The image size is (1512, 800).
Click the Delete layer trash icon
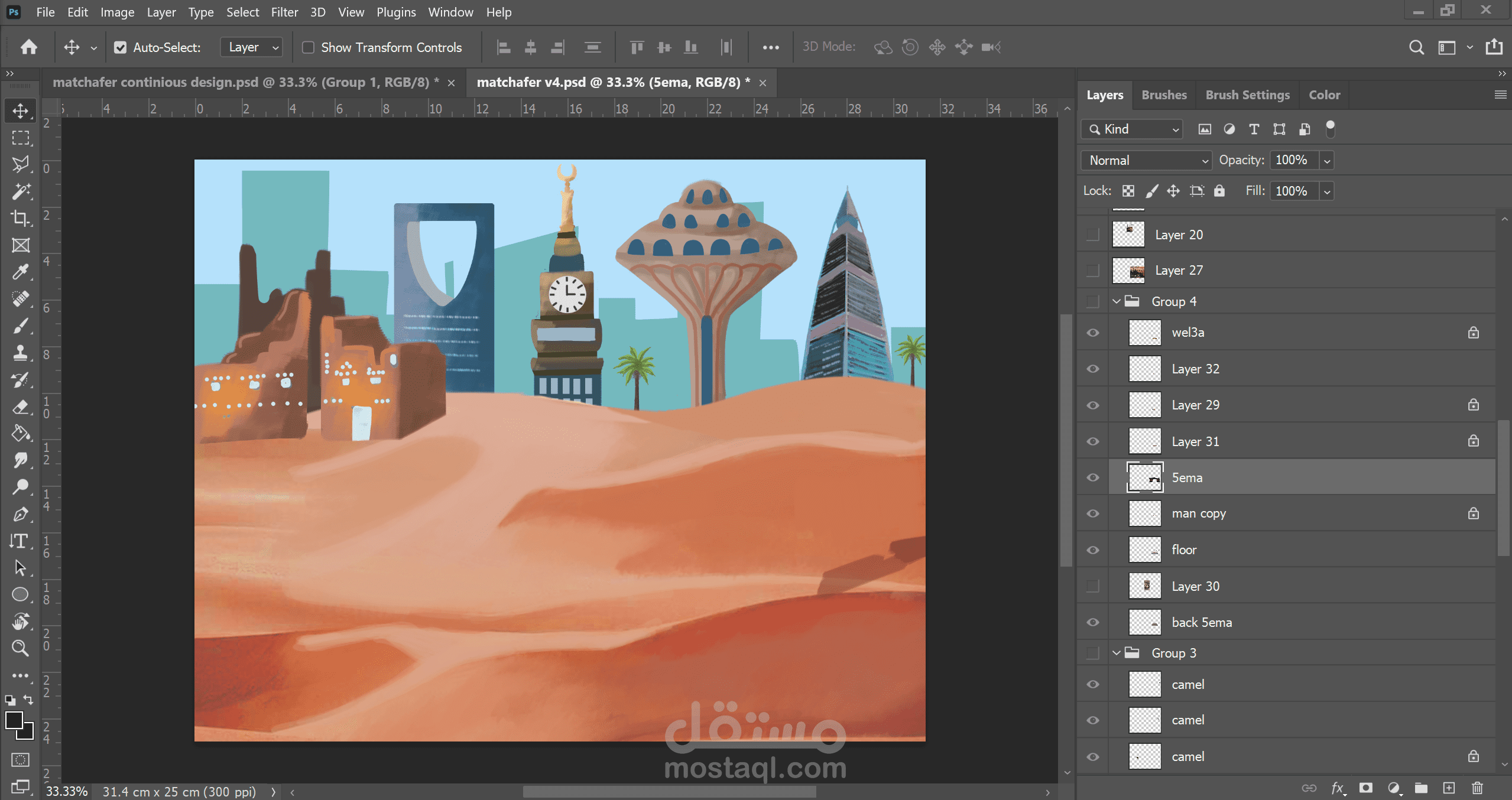[1477, 788]
